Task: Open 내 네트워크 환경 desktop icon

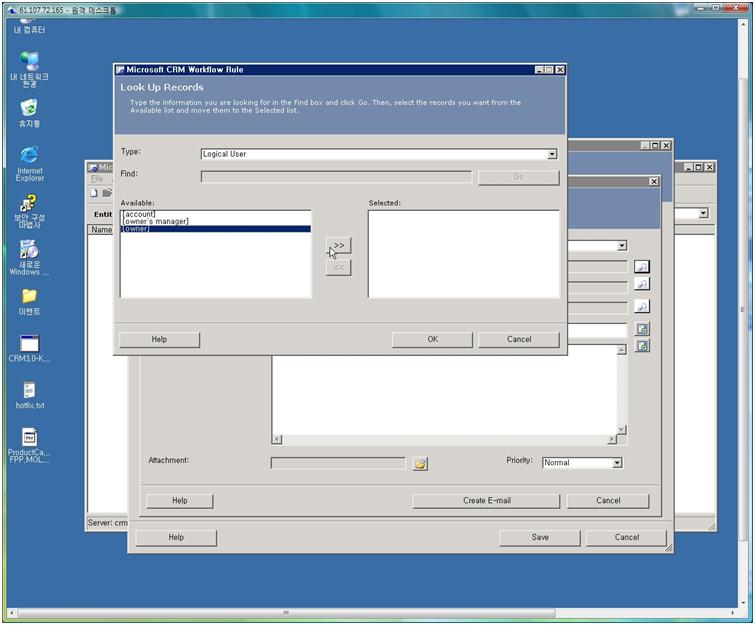Action: 29,70
